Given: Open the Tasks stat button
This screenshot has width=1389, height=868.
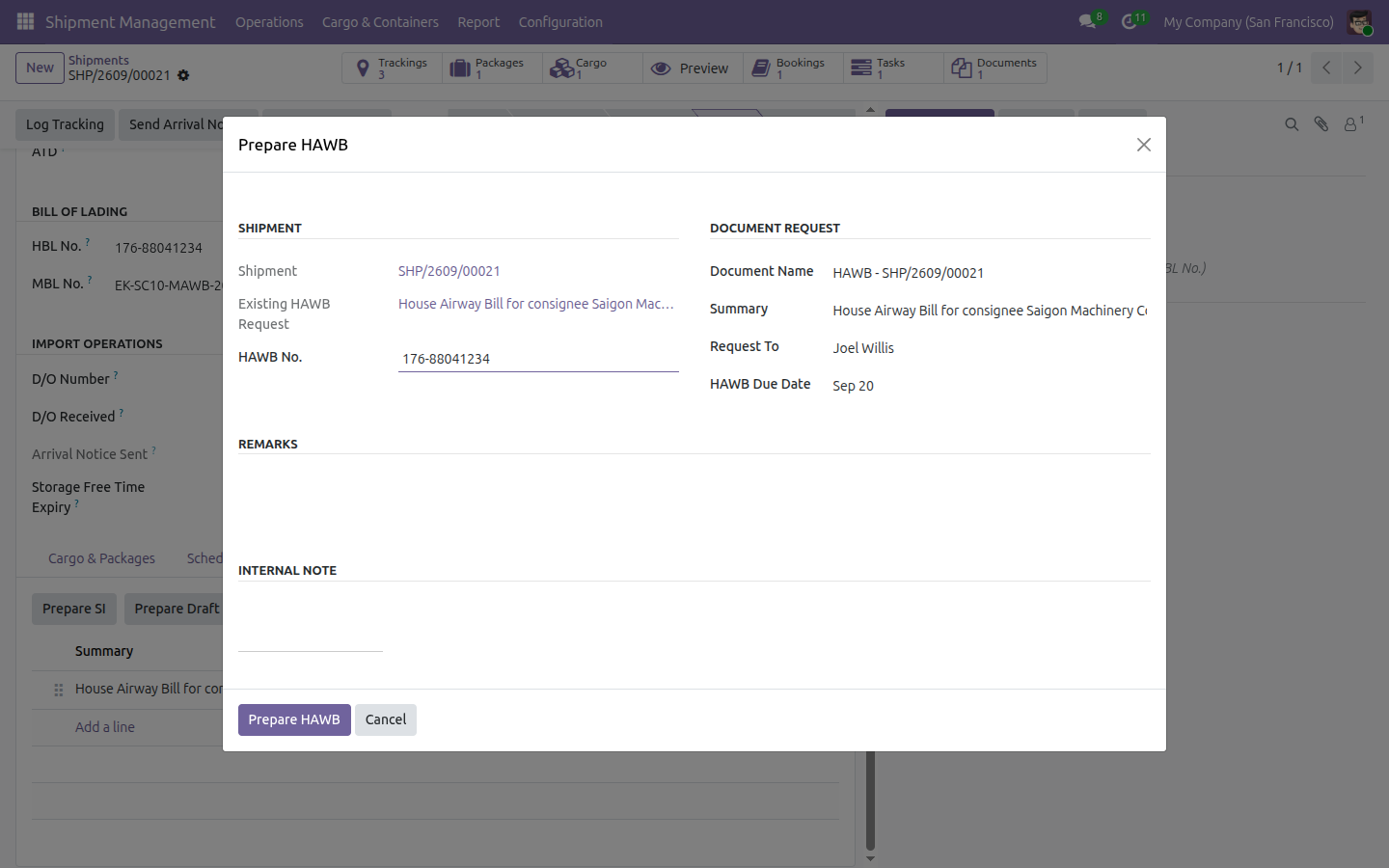Looking at the screenshot, I should 893,68.
